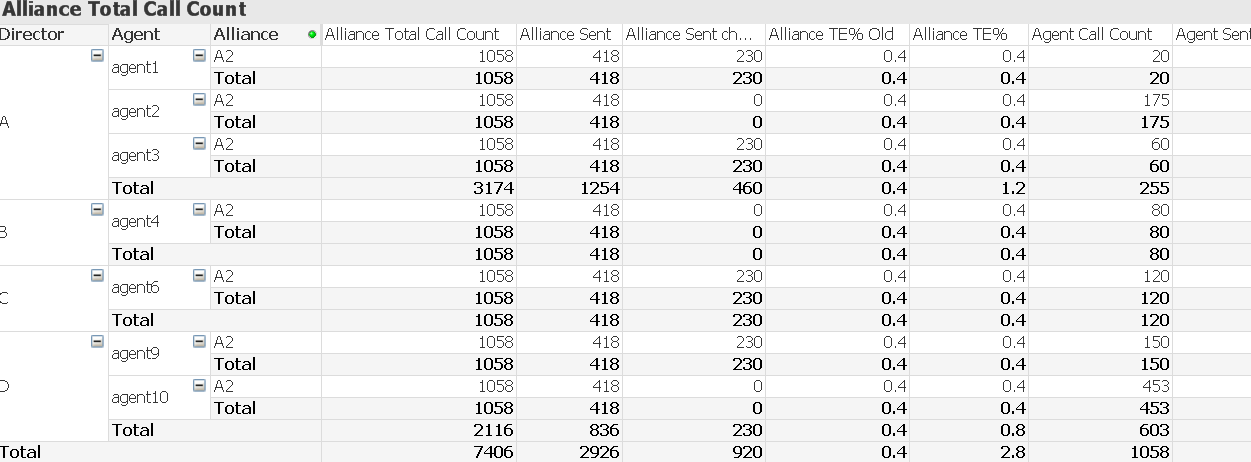1251x462 pixels.
Task: Collapse the agent3 row breakdown
Action: tap(199, 144)
